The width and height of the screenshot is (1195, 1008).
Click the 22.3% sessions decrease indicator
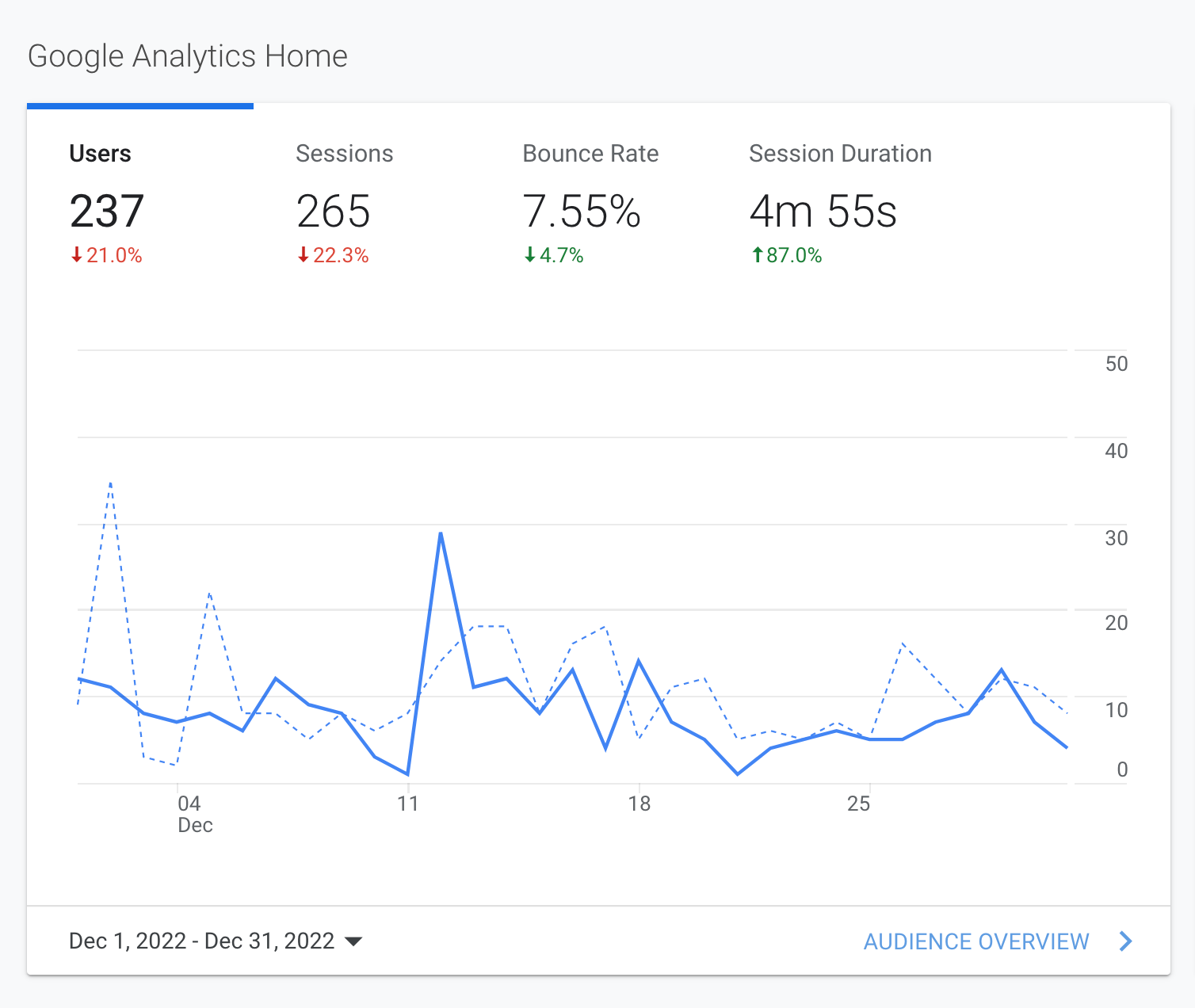coord(334,255)
